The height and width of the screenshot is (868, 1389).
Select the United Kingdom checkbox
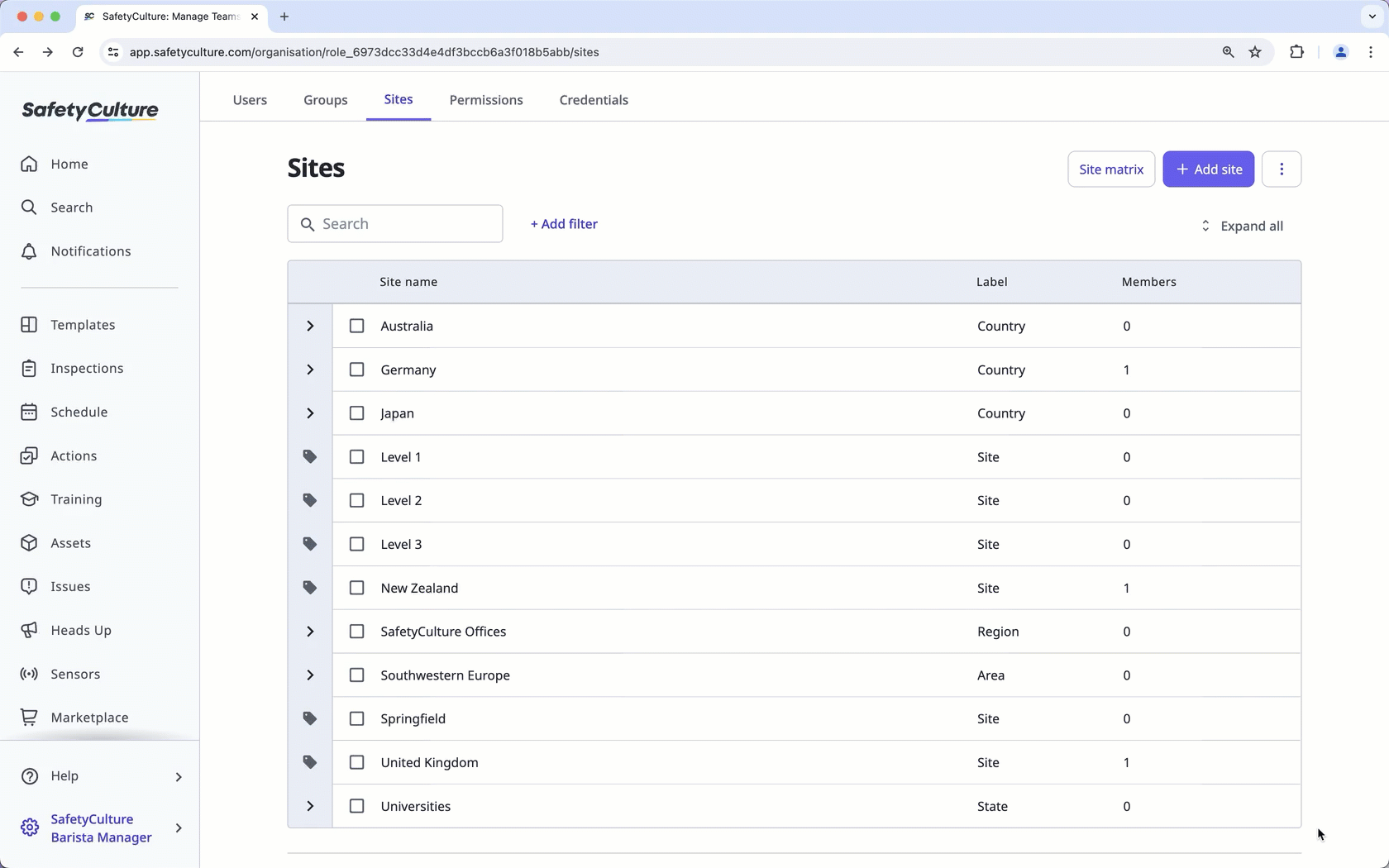356,762
